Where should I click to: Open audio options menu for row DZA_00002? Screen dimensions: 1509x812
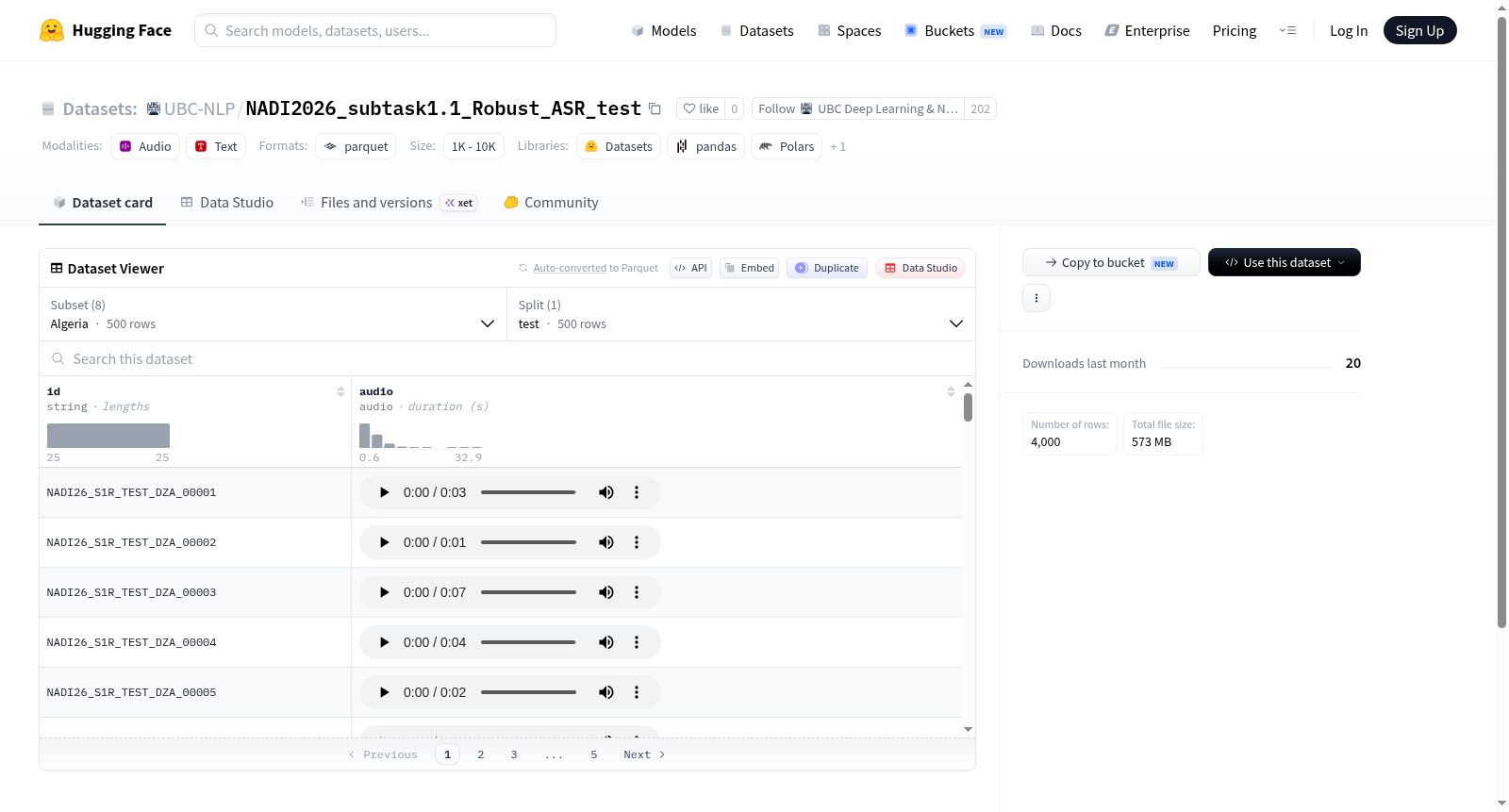click(x=637, y=542)
